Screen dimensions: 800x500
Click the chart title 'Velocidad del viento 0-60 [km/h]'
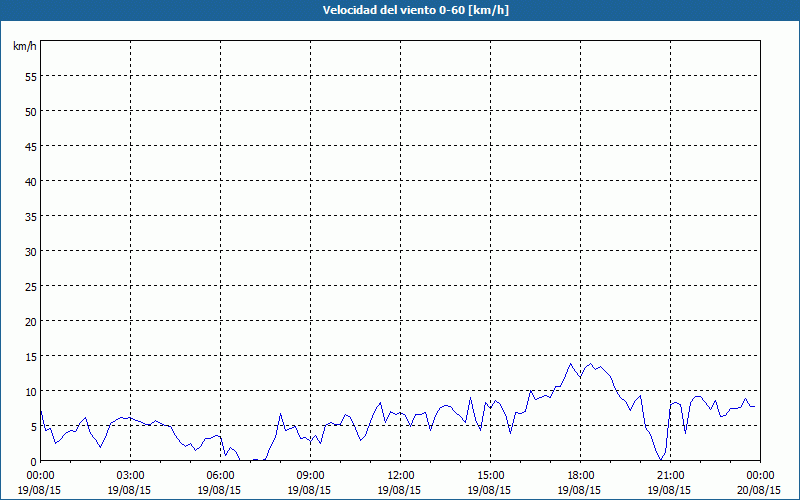pyautogui.click(x=415, y=10)
